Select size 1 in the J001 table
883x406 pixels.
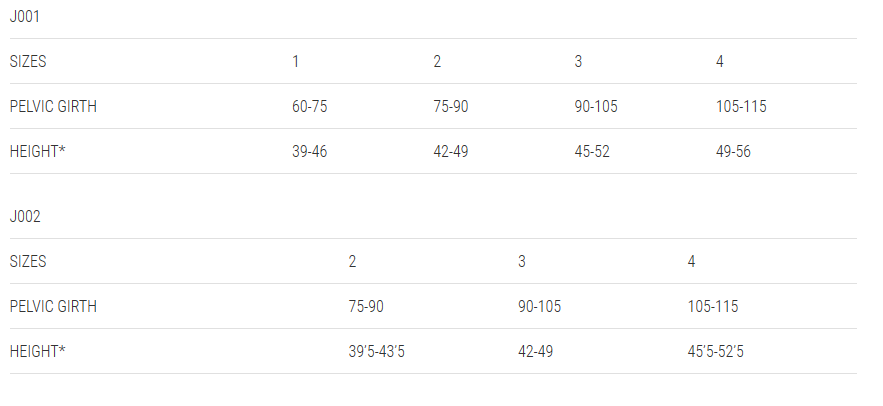(295, 61)
